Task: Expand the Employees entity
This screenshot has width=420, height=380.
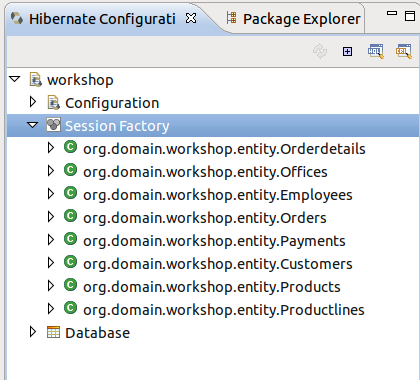Action: [x=51, y=194]
